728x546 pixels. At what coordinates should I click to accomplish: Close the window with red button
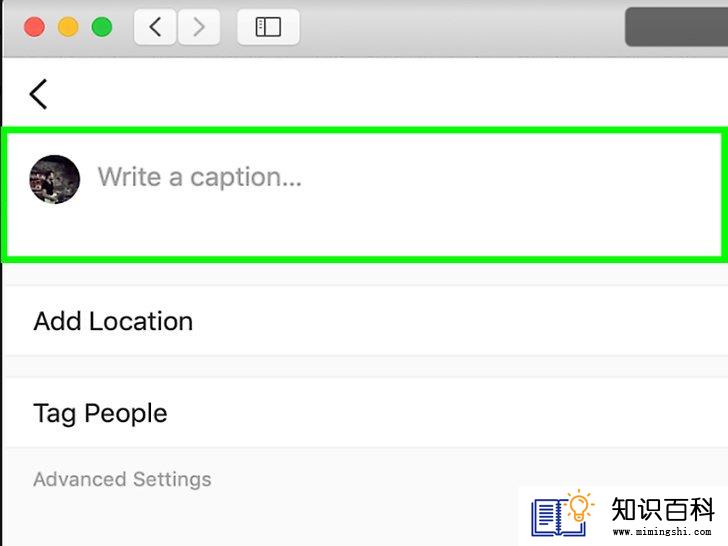click(x=34, y=27)
